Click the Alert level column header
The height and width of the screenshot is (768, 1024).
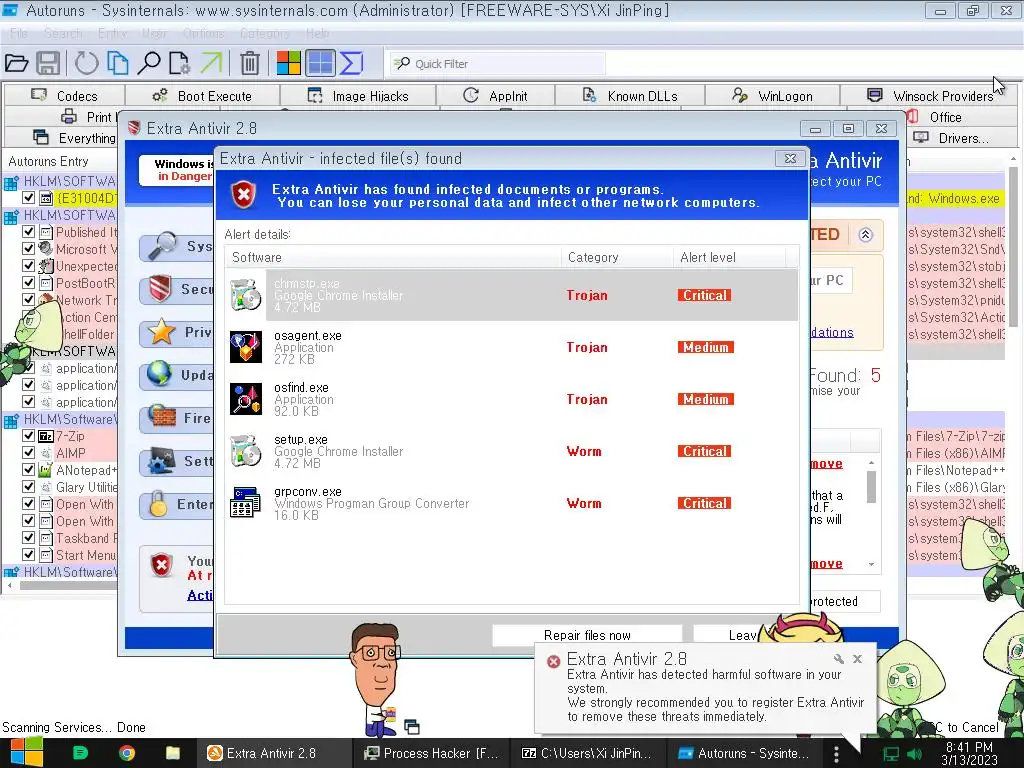(729, 257)
